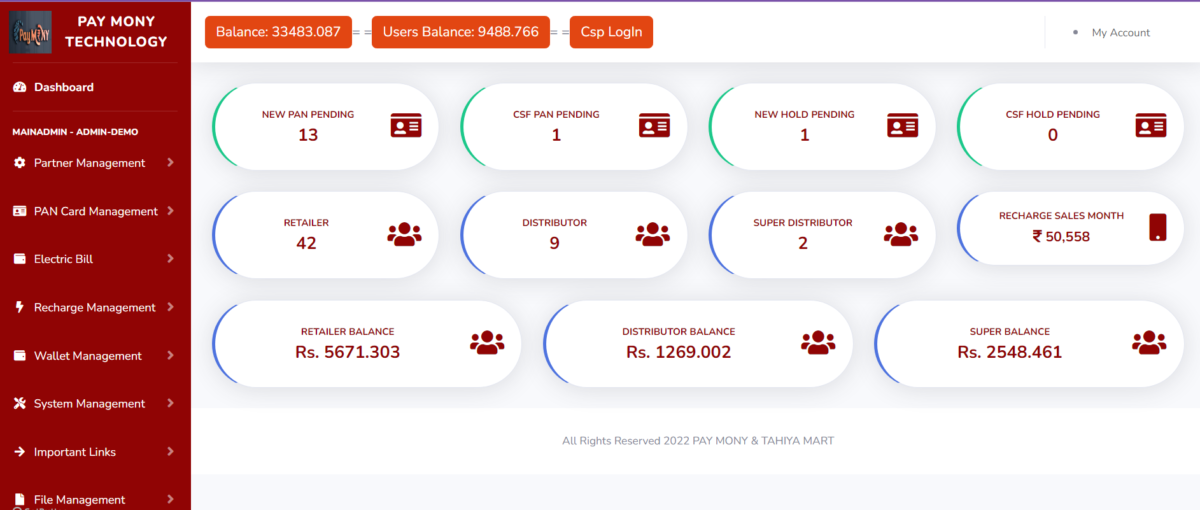Screen dimensions: 1200x510
Task: Click the All Rights Reserved footer text
Action: tap(698, 440)
